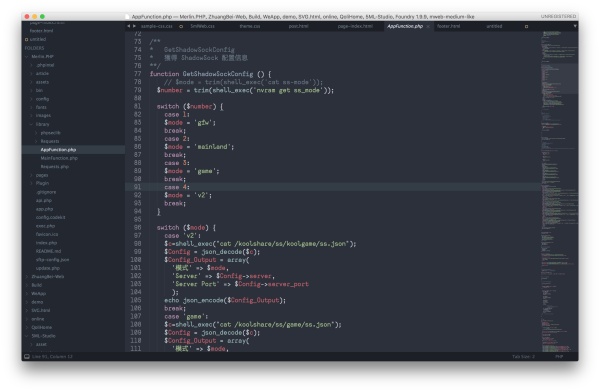Expand the QoiHome folder
The height and width of the screenshot is (392, 600).
27,327
